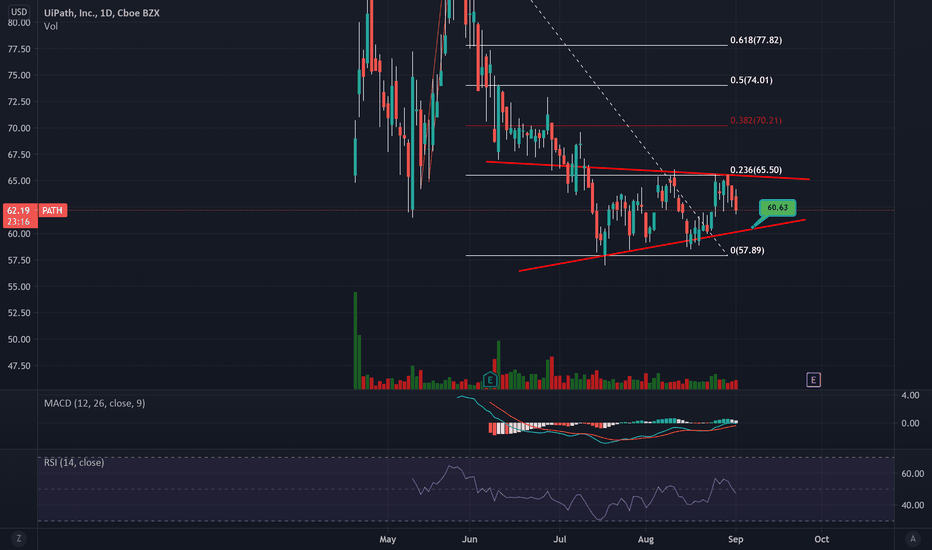Screen dimensions: 932x550
Task: Click the 55.00 price axis label
Action: point(19,287)
